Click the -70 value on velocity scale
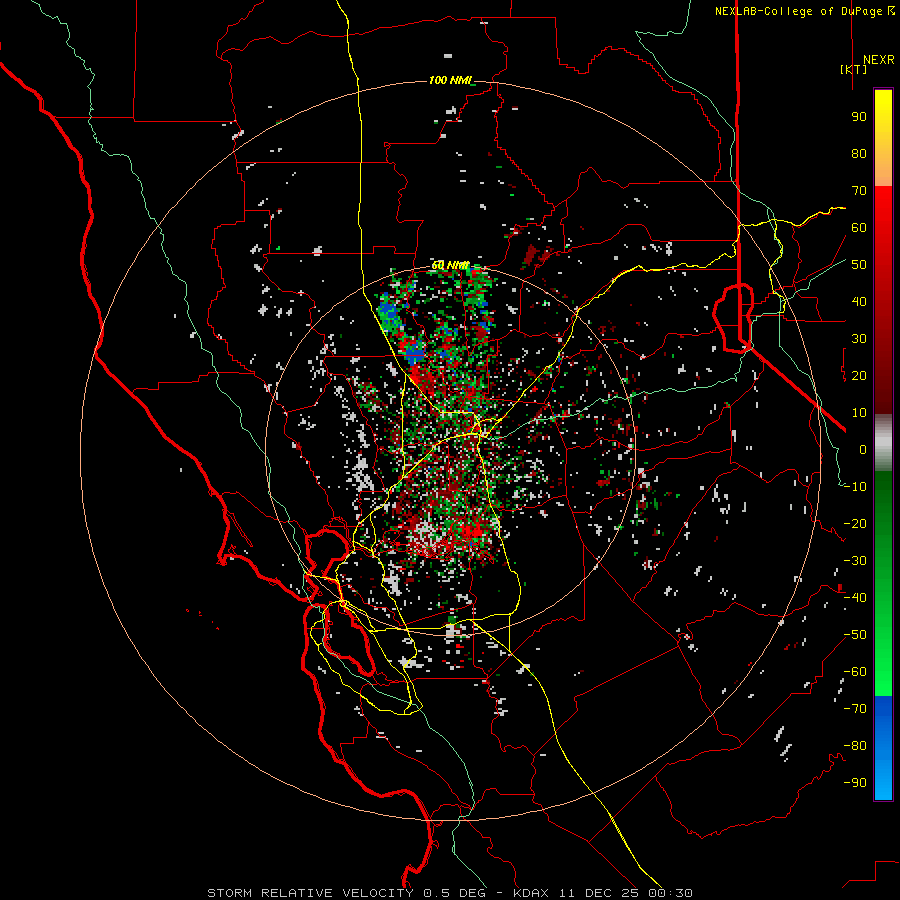The width and height of the screenshot is (900, 900). 855,709
